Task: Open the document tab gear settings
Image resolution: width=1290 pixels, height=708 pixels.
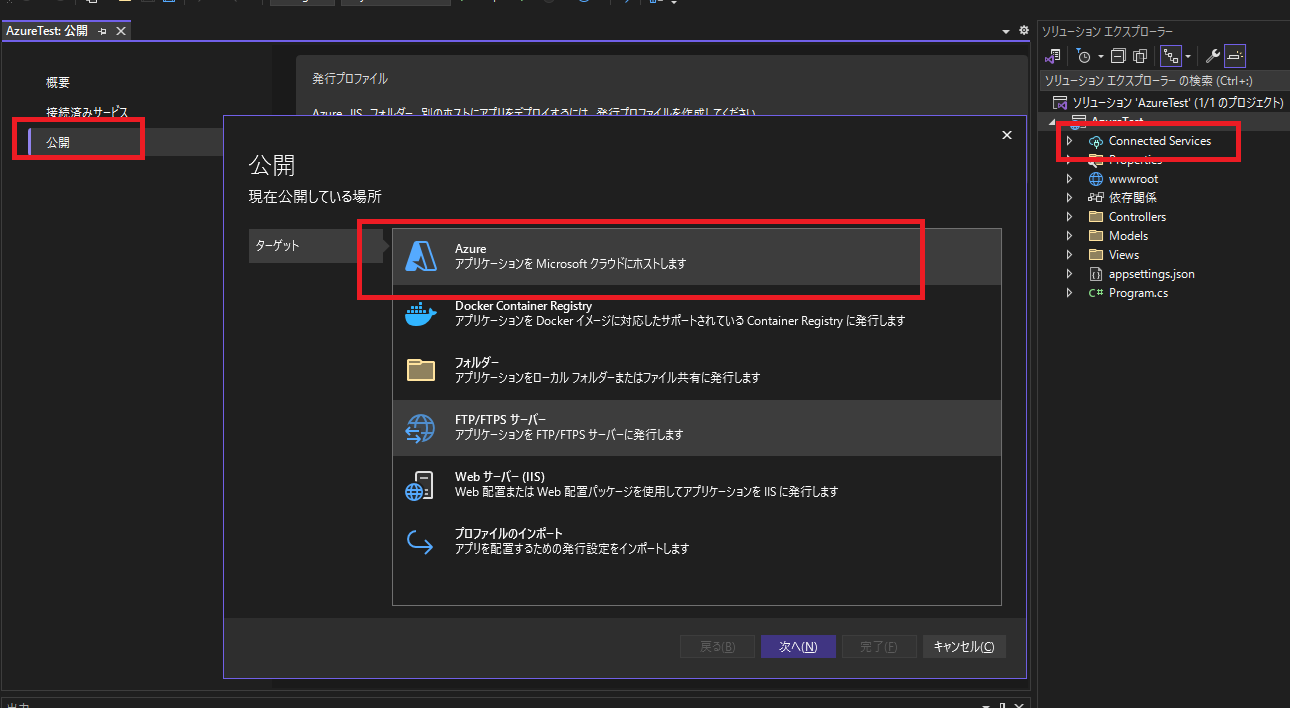Action: point(1023,31)
